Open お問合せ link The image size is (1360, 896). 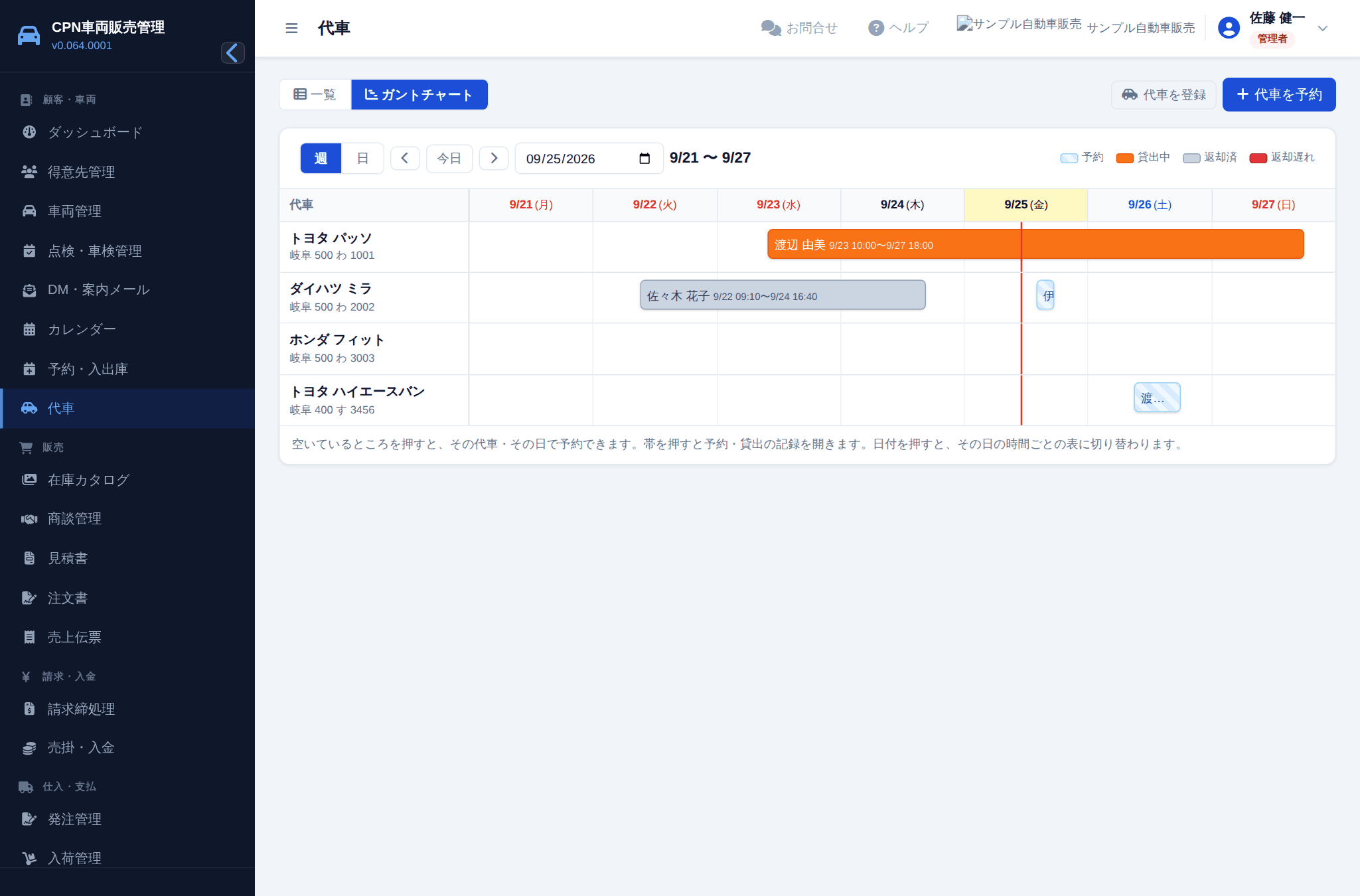click(x=799, y=28)
